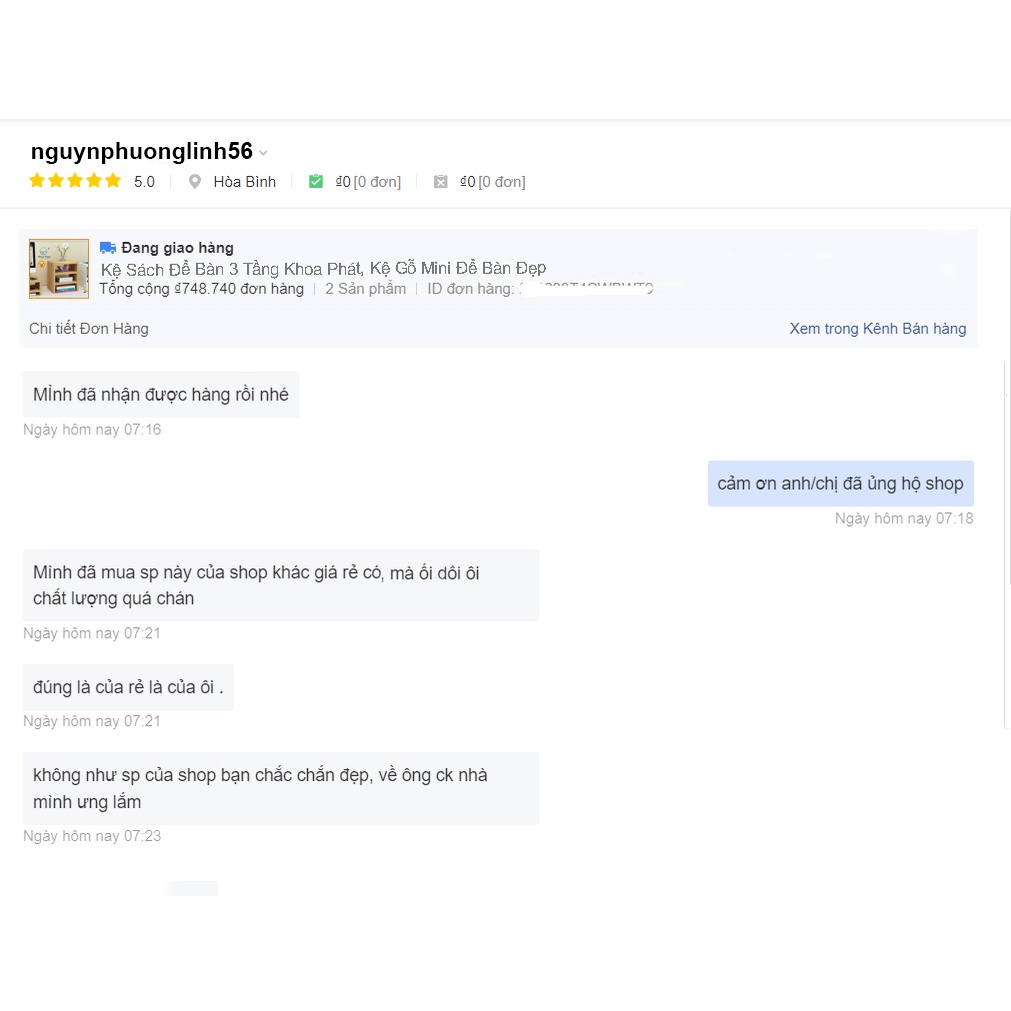The height and width of the screenshot is (1011, 1011).
Task: Click the green completed orders icon
Action: click(x=316, y=182)
